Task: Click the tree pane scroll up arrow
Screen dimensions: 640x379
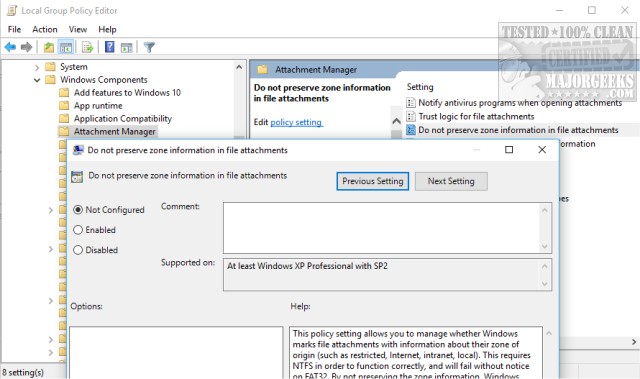Action: pos(239,67)
